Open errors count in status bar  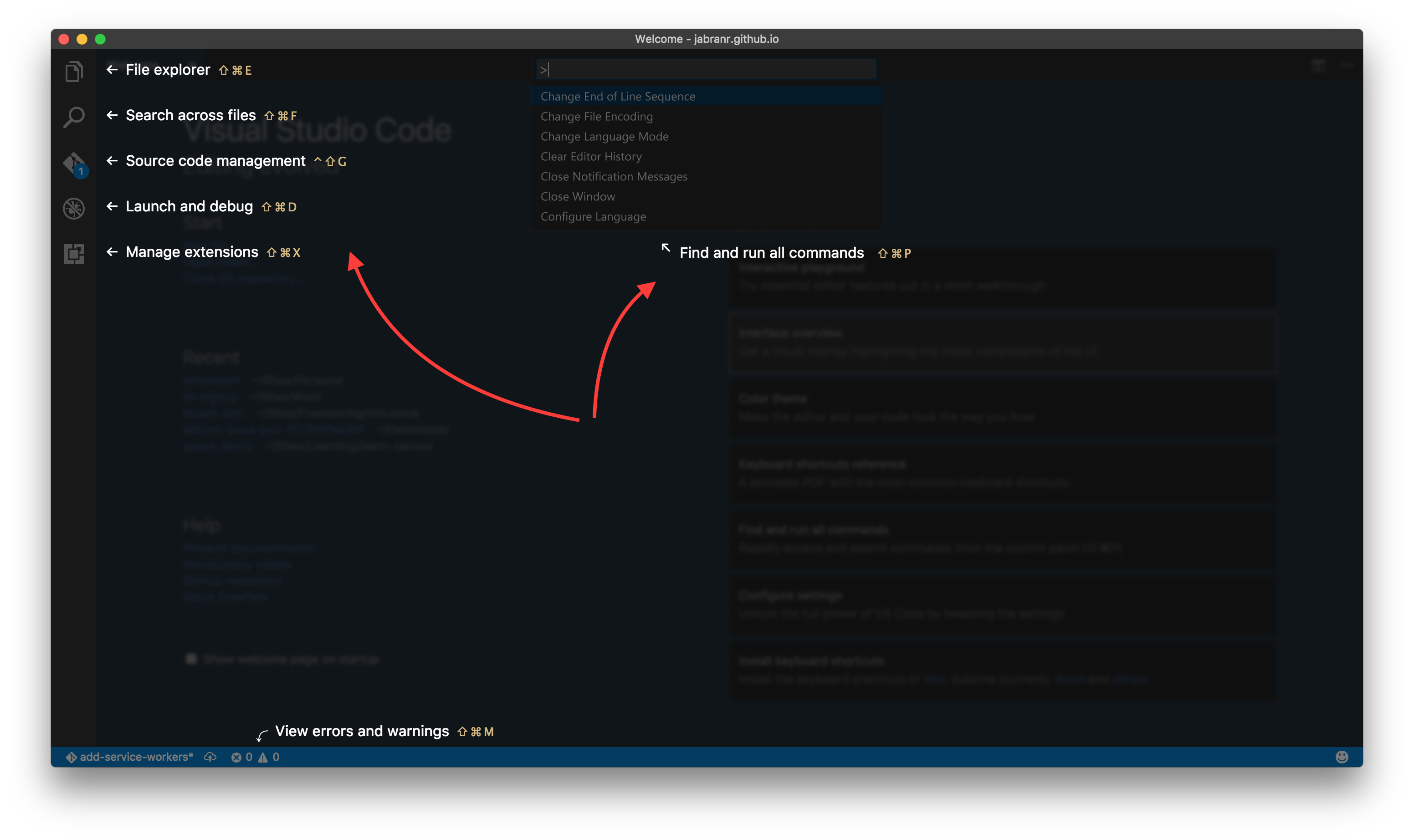(x=242, y=757)
